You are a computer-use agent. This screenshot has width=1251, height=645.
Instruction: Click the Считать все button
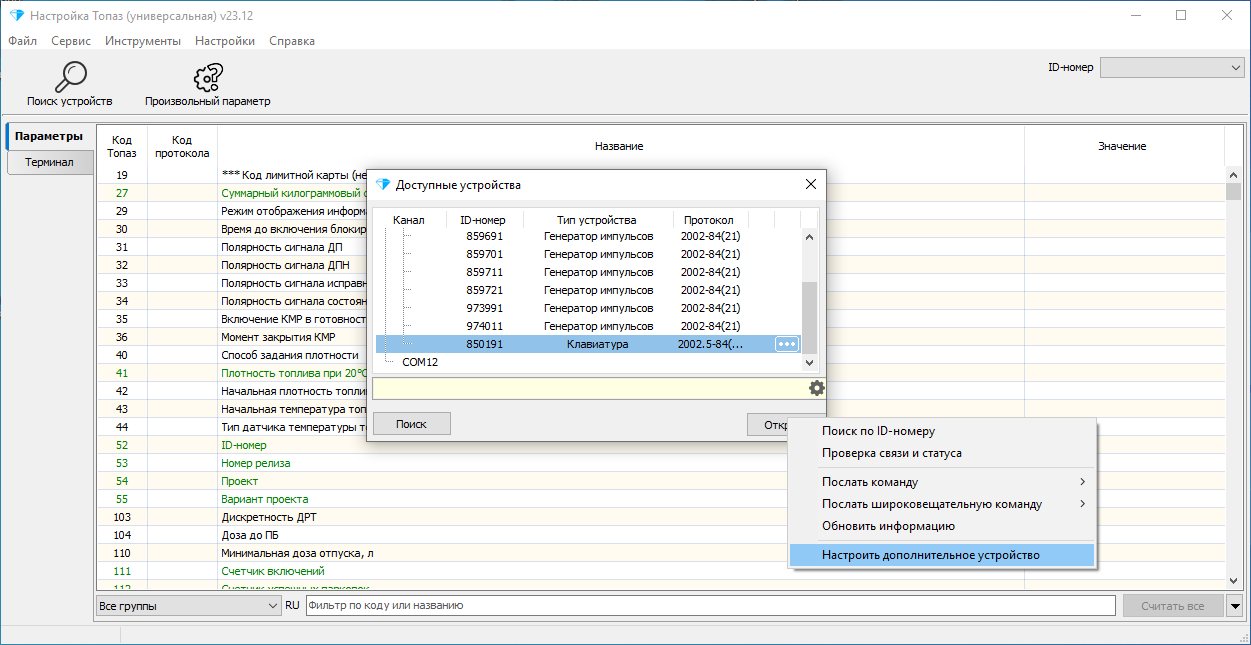(x=1172, y=605)
